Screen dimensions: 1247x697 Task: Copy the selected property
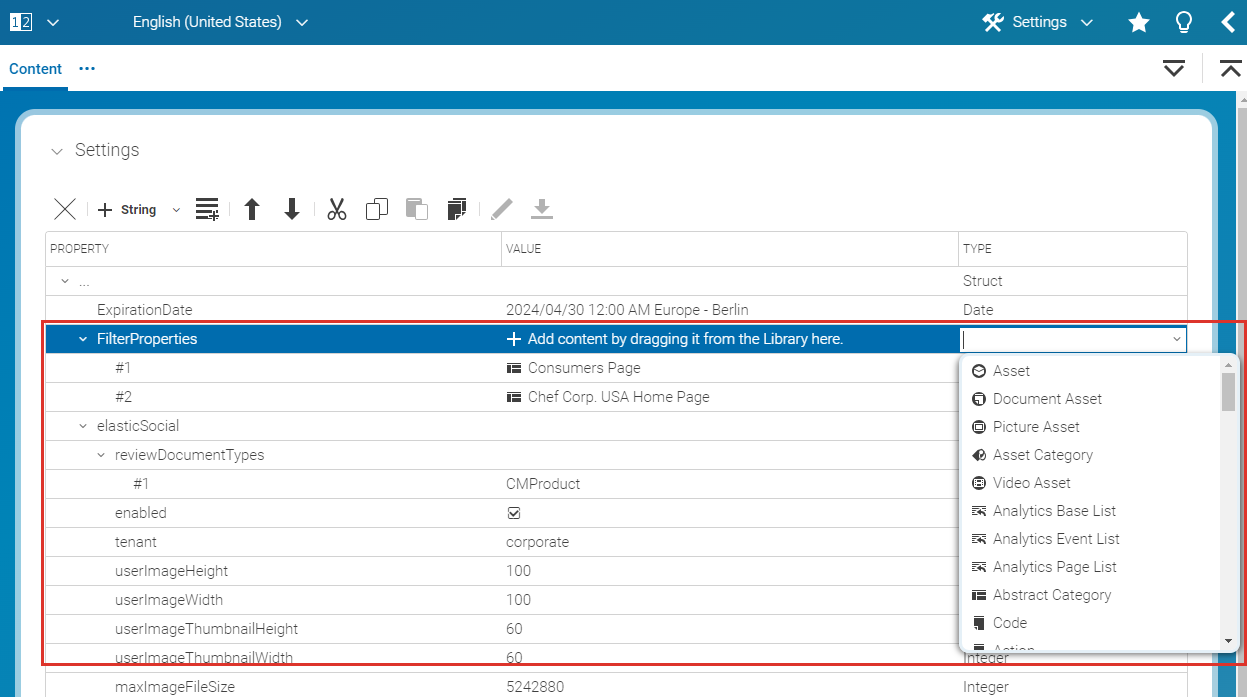click(x=377, y=209)
